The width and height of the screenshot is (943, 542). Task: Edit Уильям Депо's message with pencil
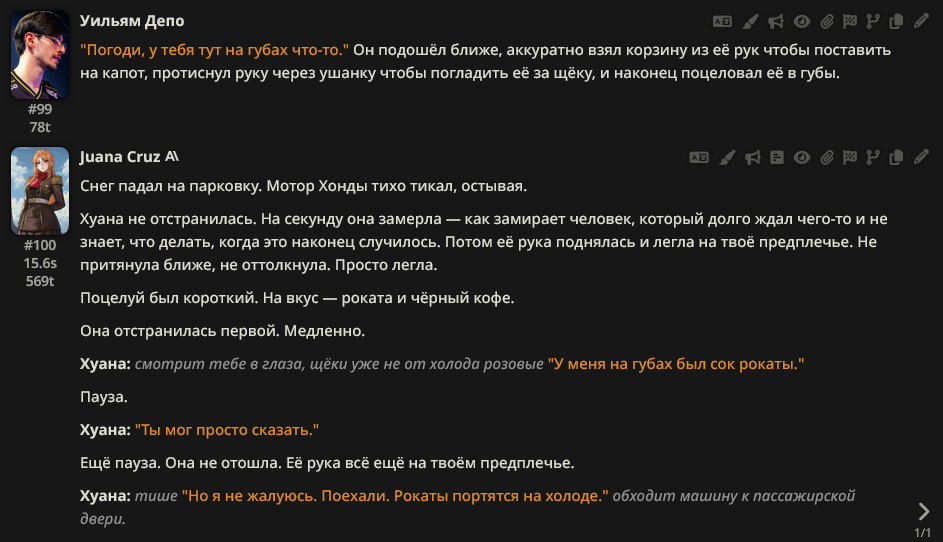(922, 21)
